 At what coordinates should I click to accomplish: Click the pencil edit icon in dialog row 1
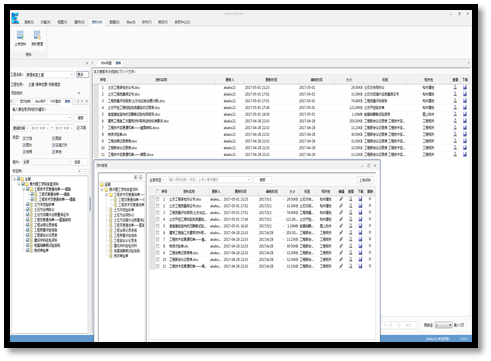(x=341, y=199)
